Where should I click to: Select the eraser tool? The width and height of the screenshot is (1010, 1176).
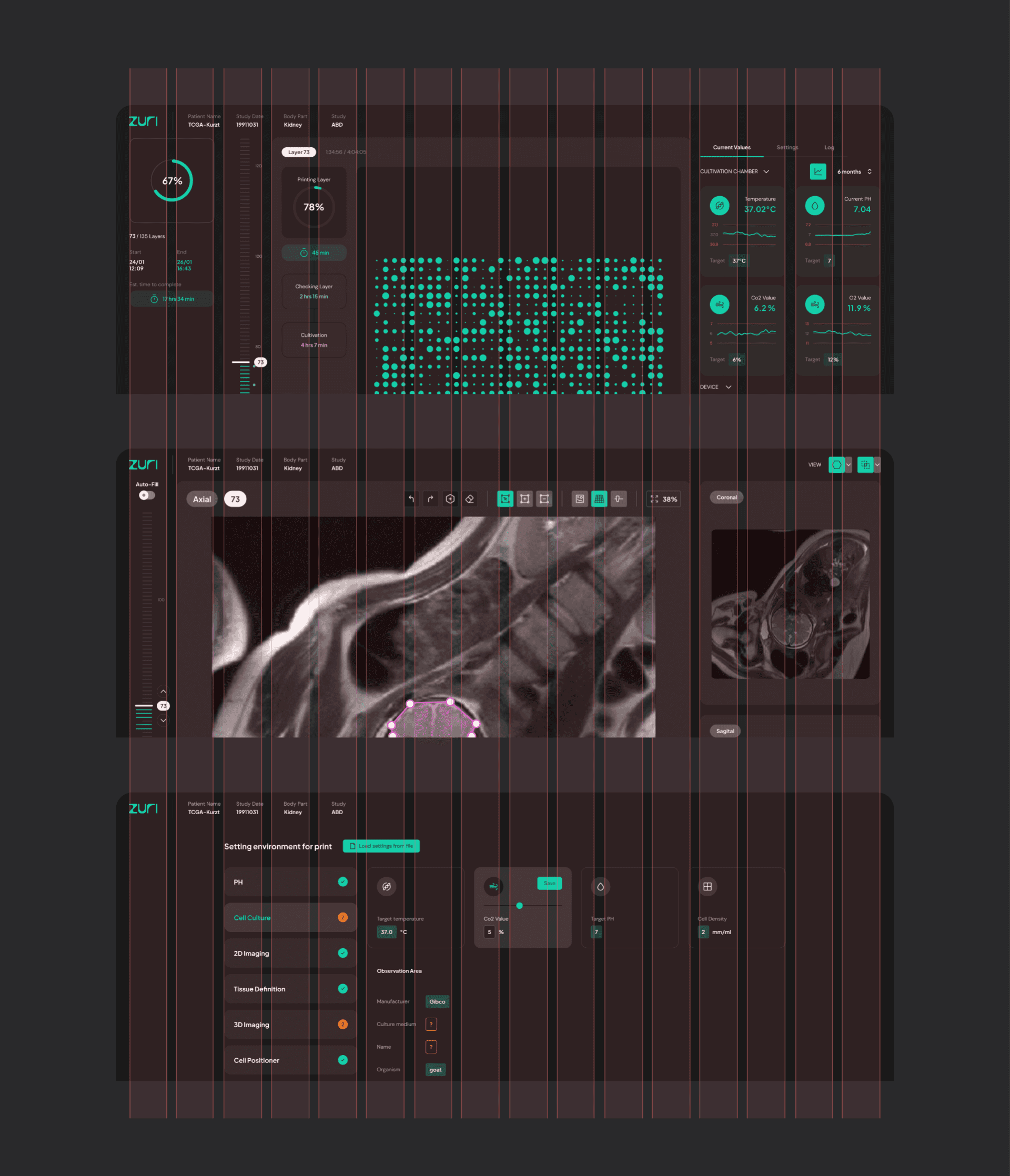coord(470,499)
